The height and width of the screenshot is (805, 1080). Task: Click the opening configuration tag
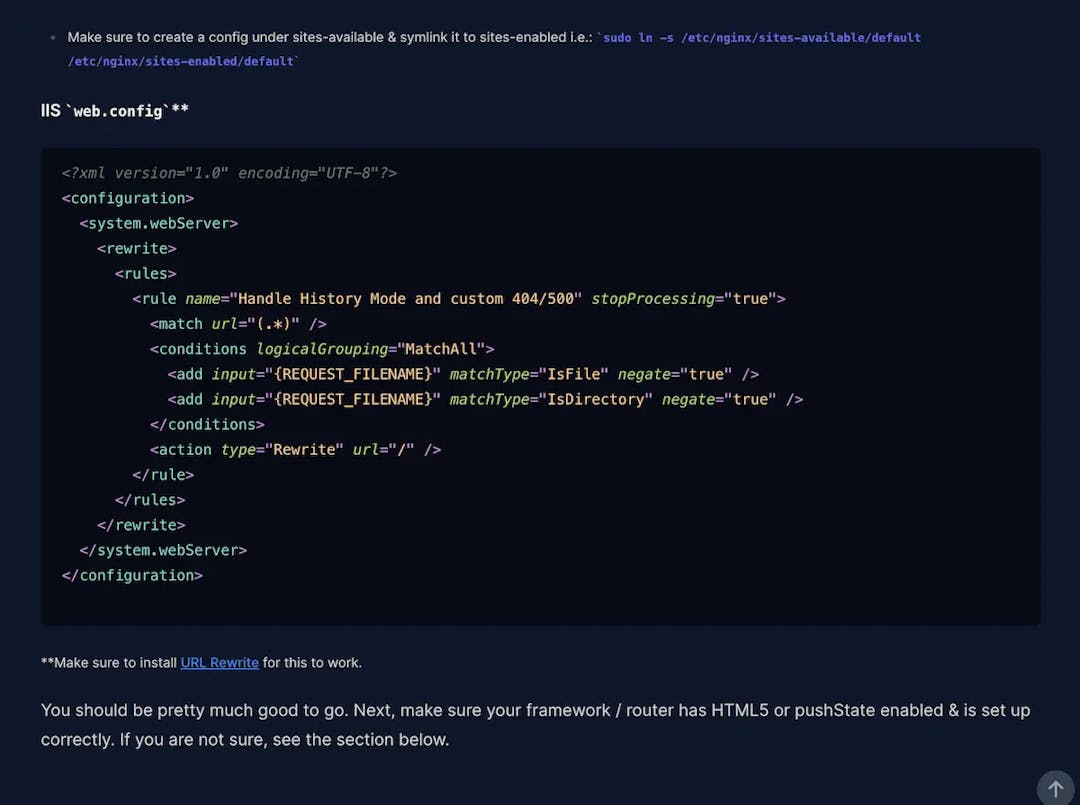128,198
